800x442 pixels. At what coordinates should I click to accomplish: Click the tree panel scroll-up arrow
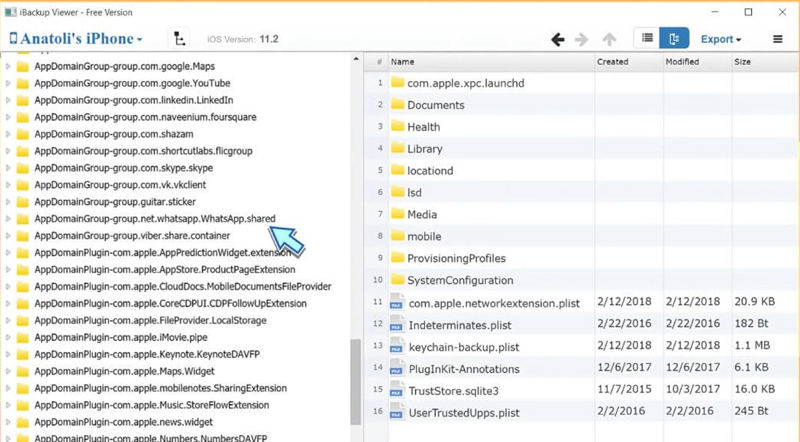pos(356,59)
